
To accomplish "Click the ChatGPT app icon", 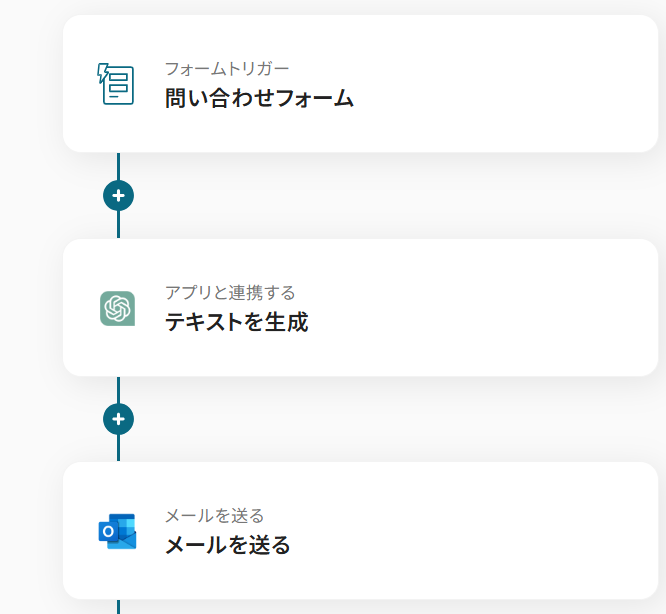I will click(117, 308).
